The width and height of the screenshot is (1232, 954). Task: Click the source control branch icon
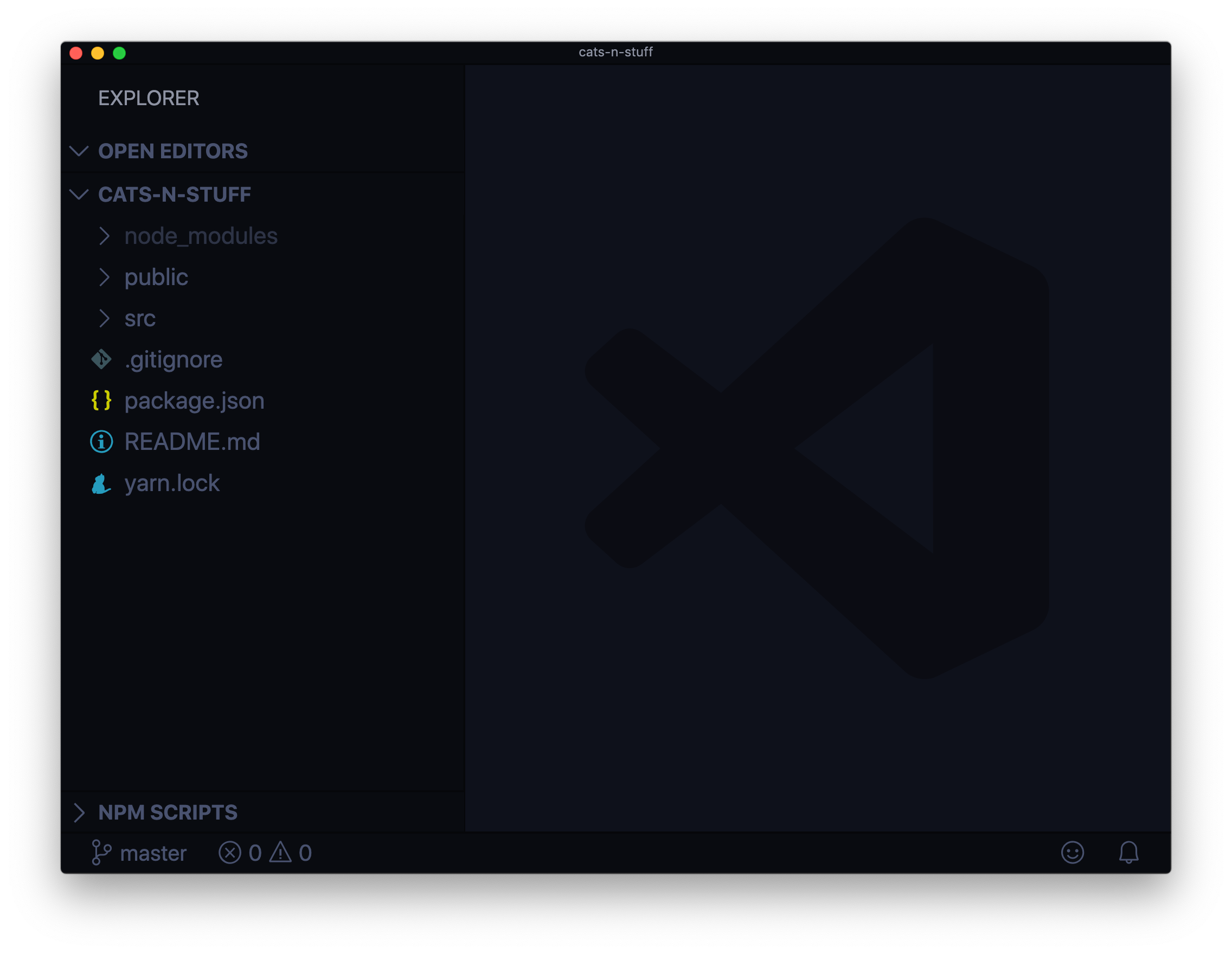(x=101, y=853)
